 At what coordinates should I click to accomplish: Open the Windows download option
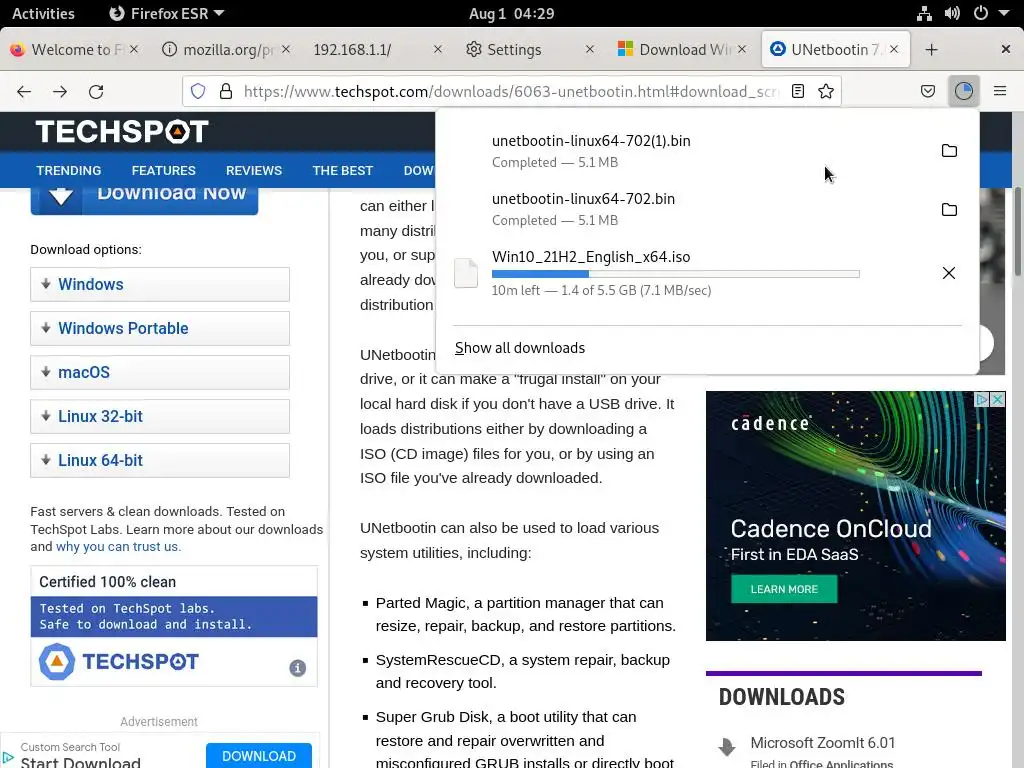pyautogui.click(x=160, y=284)
